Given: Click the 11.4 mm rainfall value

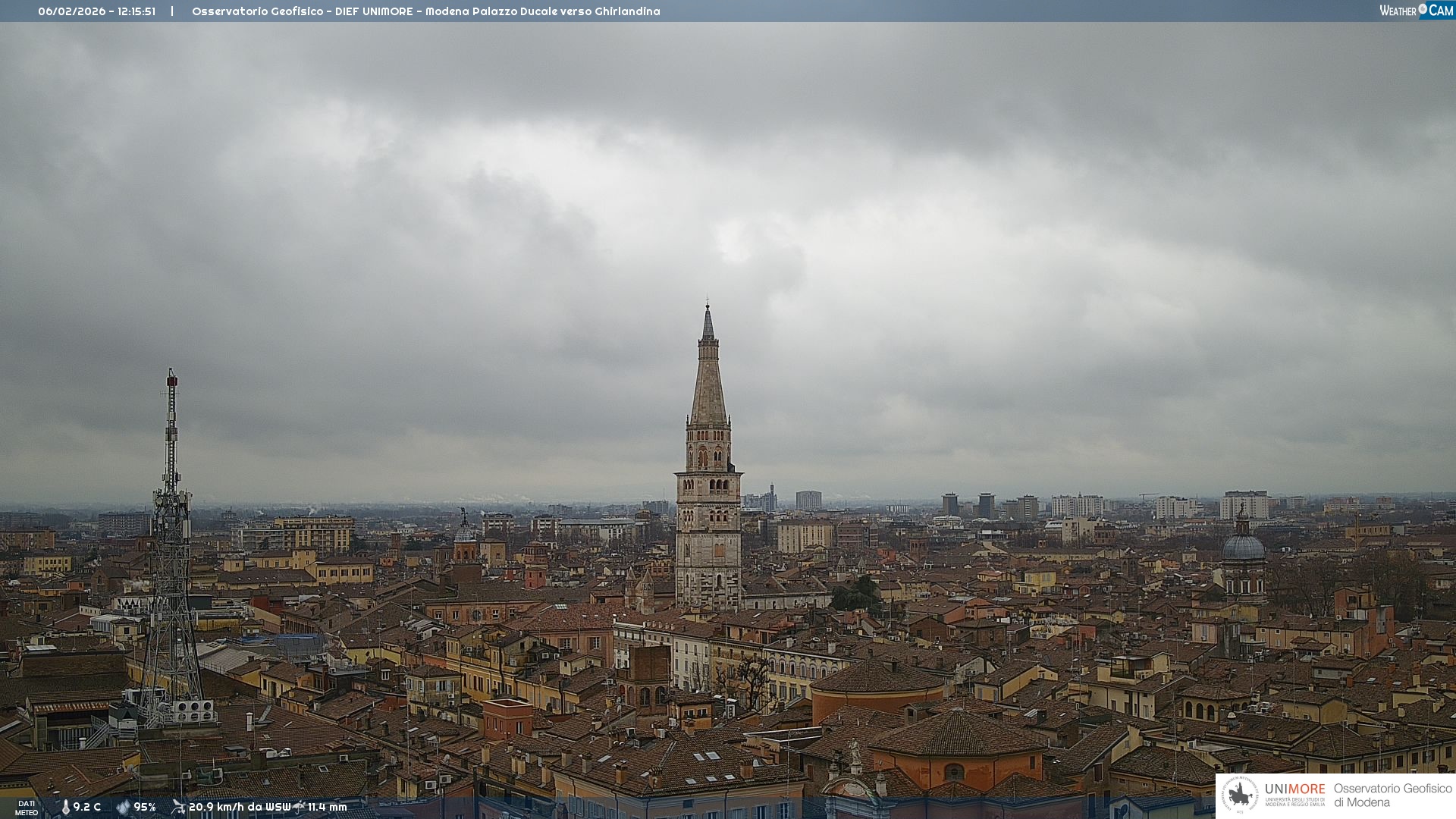Looking at the screenshot, I should (x=327, y=807).
